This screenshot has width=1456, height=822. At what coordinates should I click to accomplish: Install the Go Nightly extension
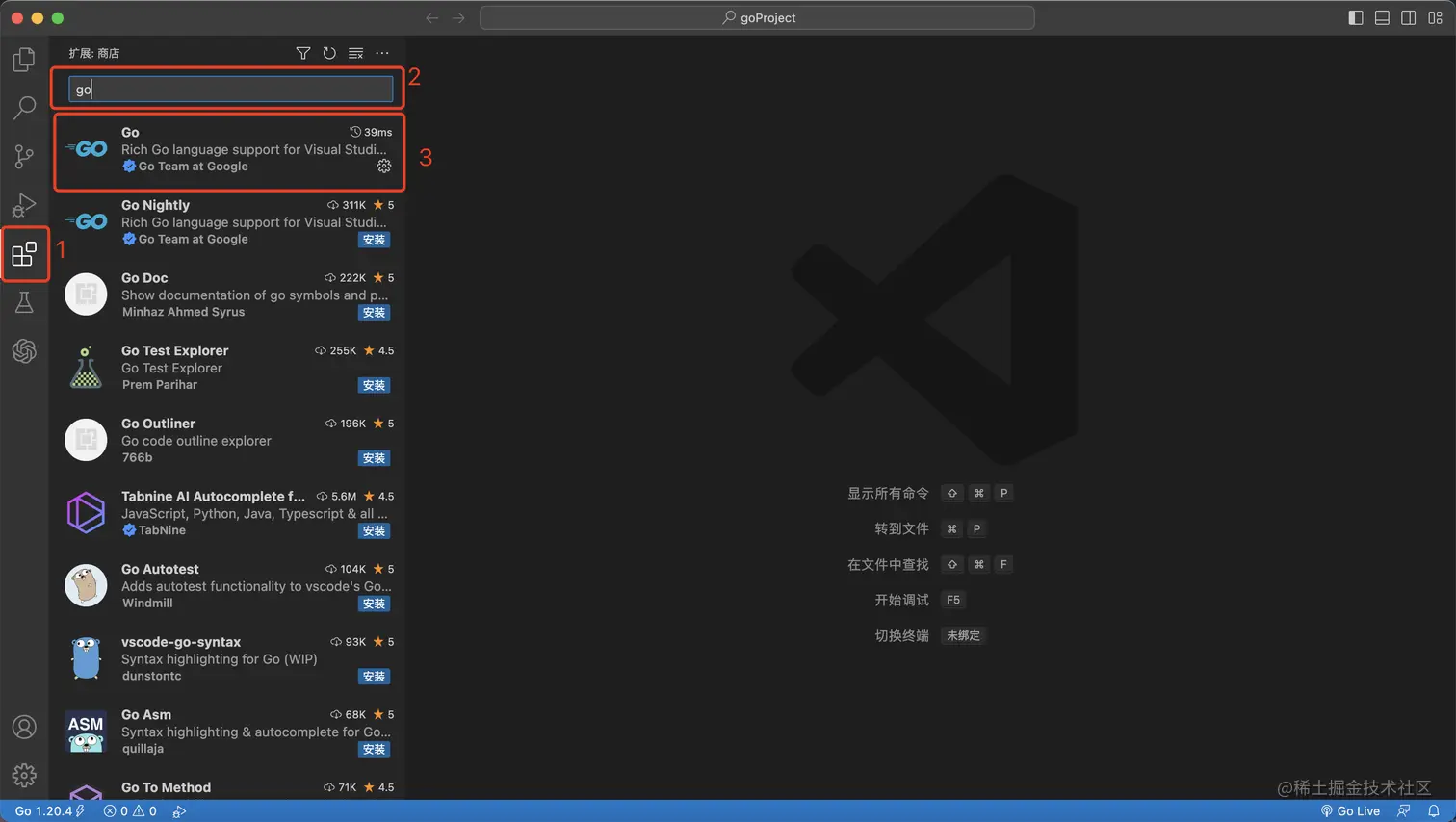coord(374,240)
